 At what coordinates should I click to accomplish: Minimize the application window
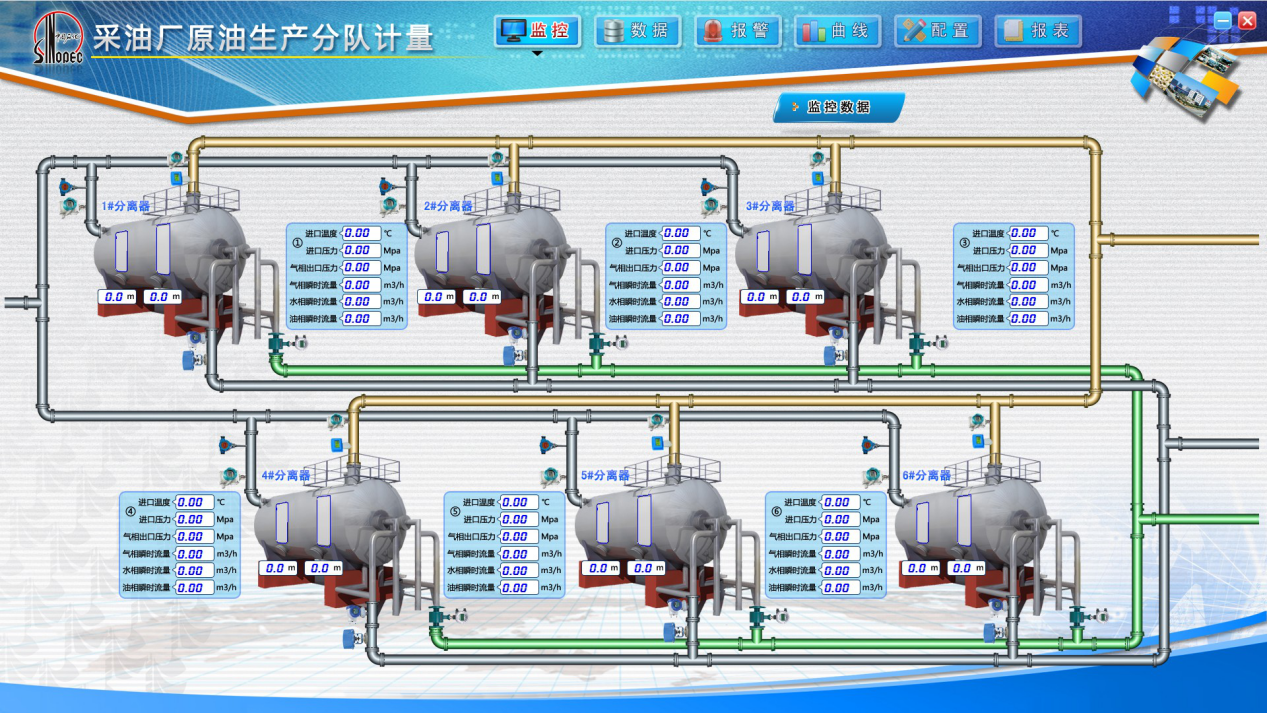[1223, 20]
